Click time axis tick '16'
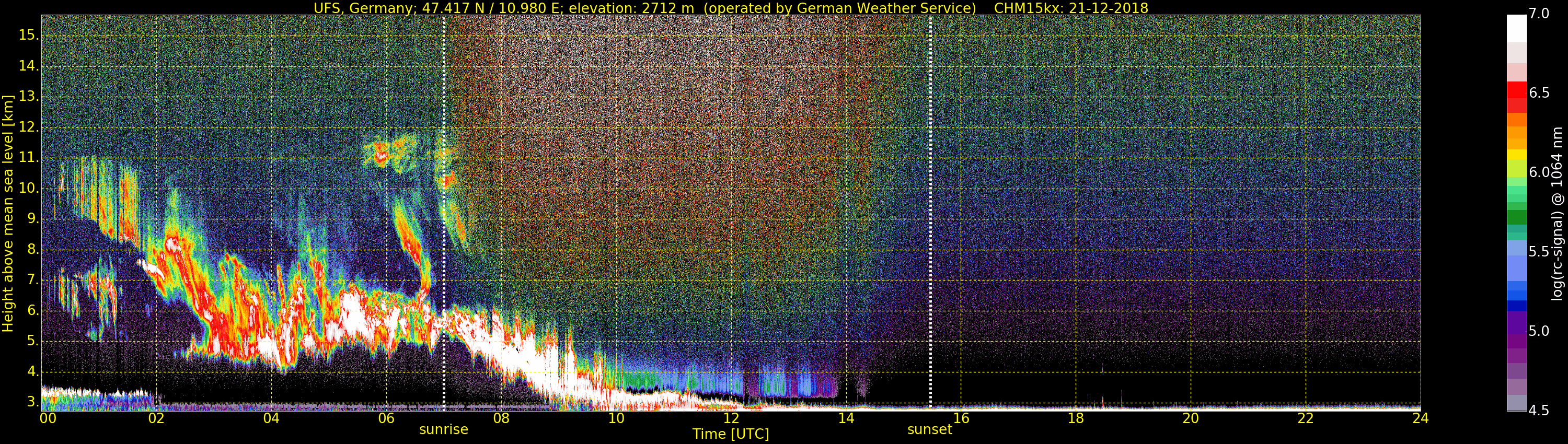The width and height of the screenshot is (1568, 444). tap(961, 418)
